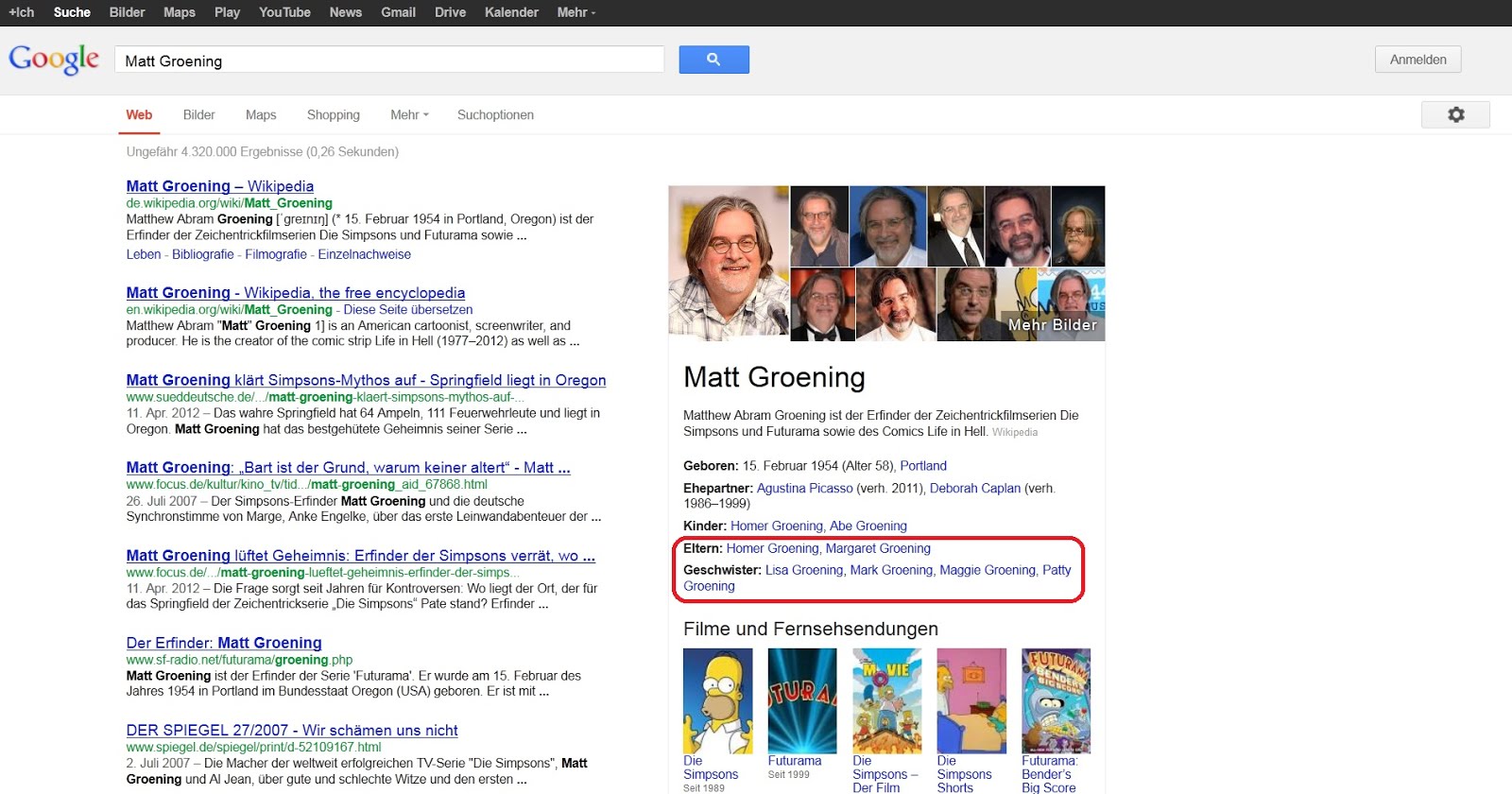
Task: Open the English Wikipedia free encyclopedia result
Action: (296, 293)
